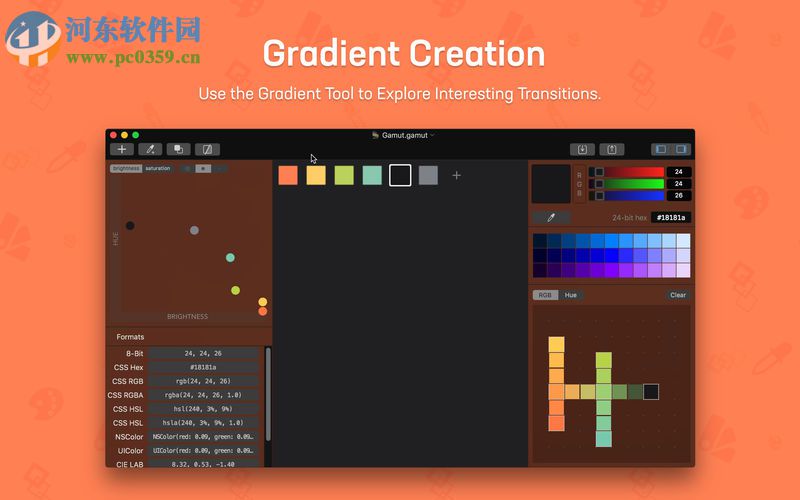
Task: Click the blue value field showing 26
Action: 679,195
